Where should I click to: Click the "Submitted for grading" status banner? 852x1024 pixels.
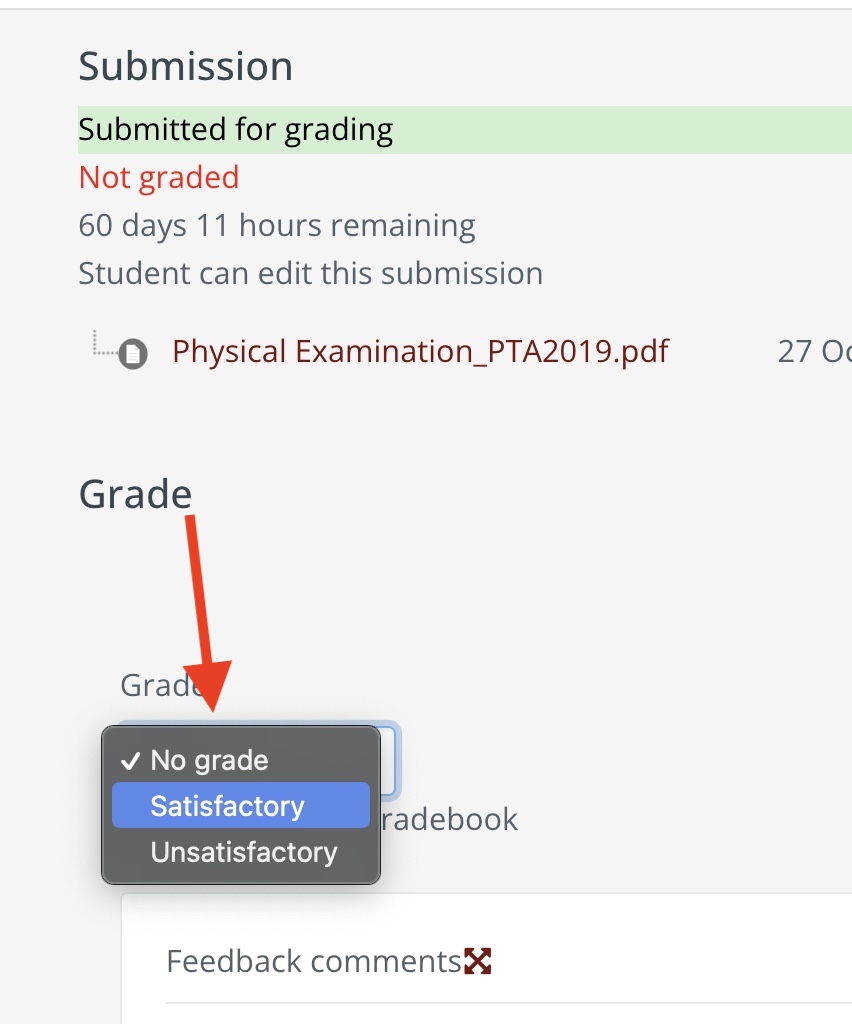(x=236, y=130)
